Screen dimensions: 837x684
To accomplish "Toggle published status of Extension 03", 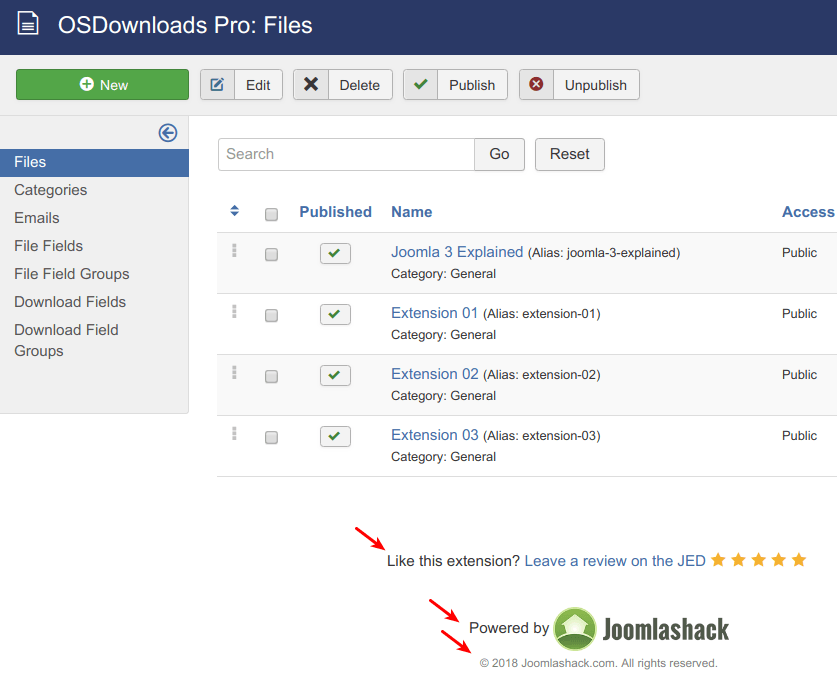I will (335, 436).
